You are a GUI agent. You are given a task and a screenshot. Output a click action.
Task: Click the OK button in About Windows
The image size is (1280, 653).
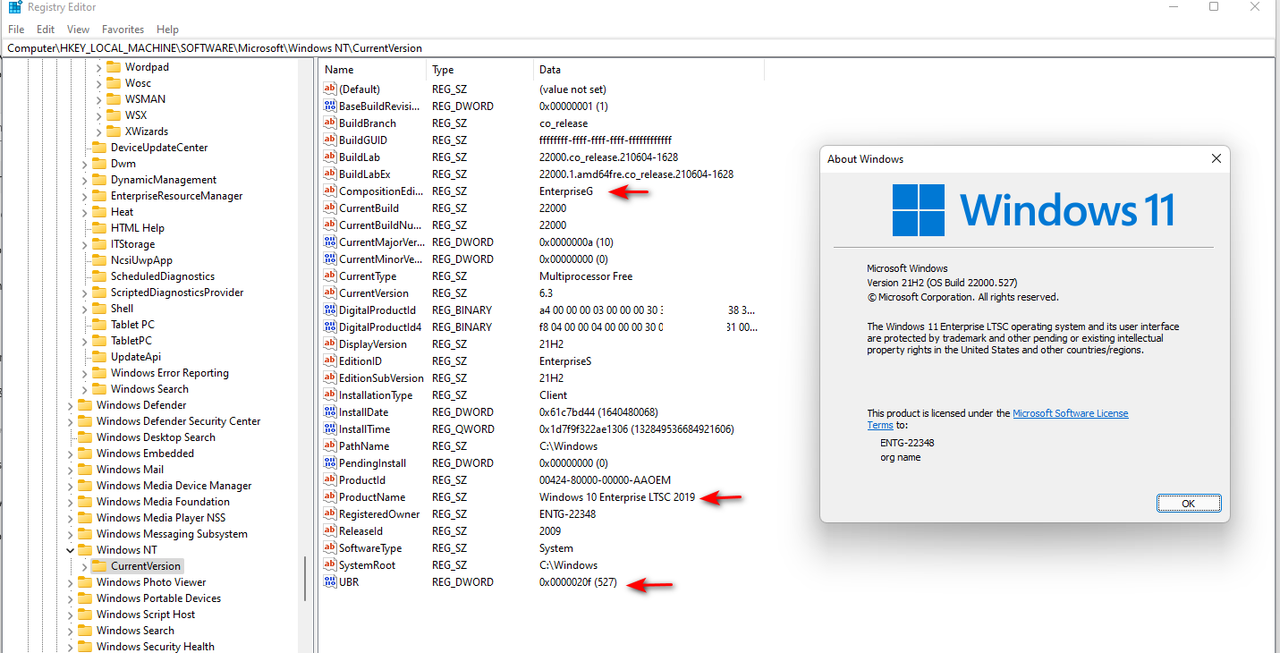(x=1188, y=503)
